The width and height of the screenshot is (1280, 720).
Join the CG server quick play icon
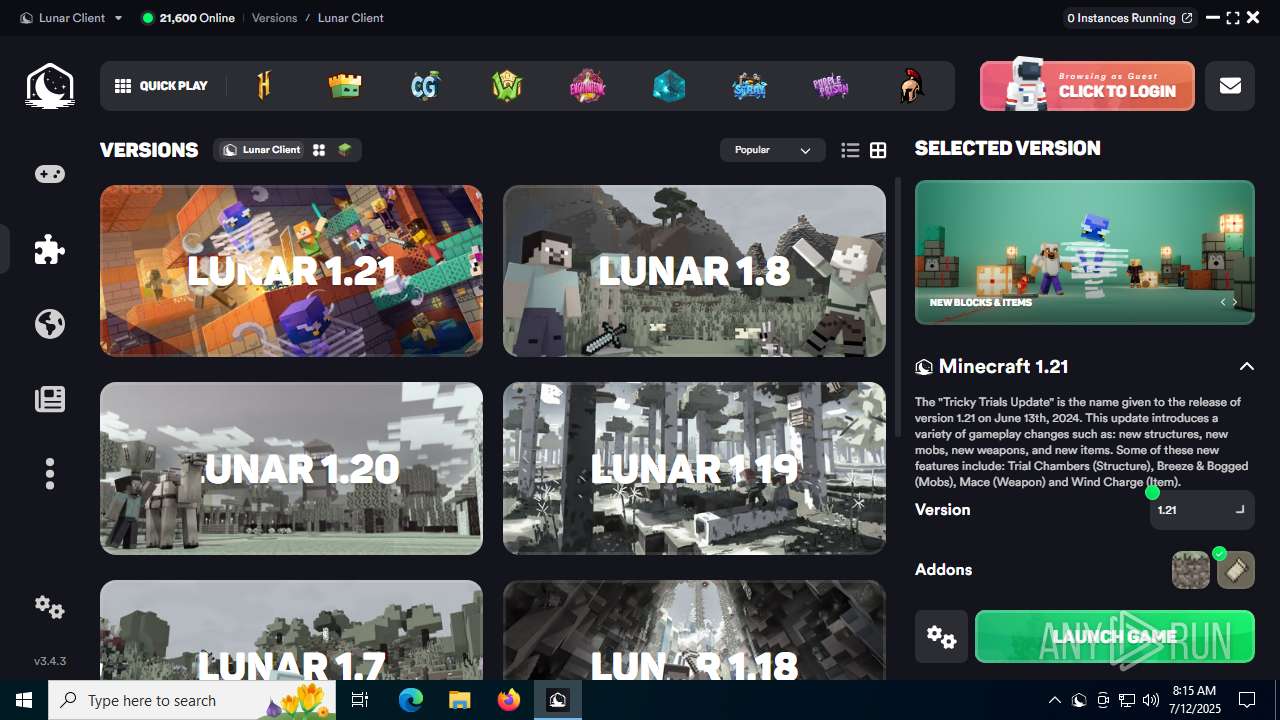coord(425,86)
